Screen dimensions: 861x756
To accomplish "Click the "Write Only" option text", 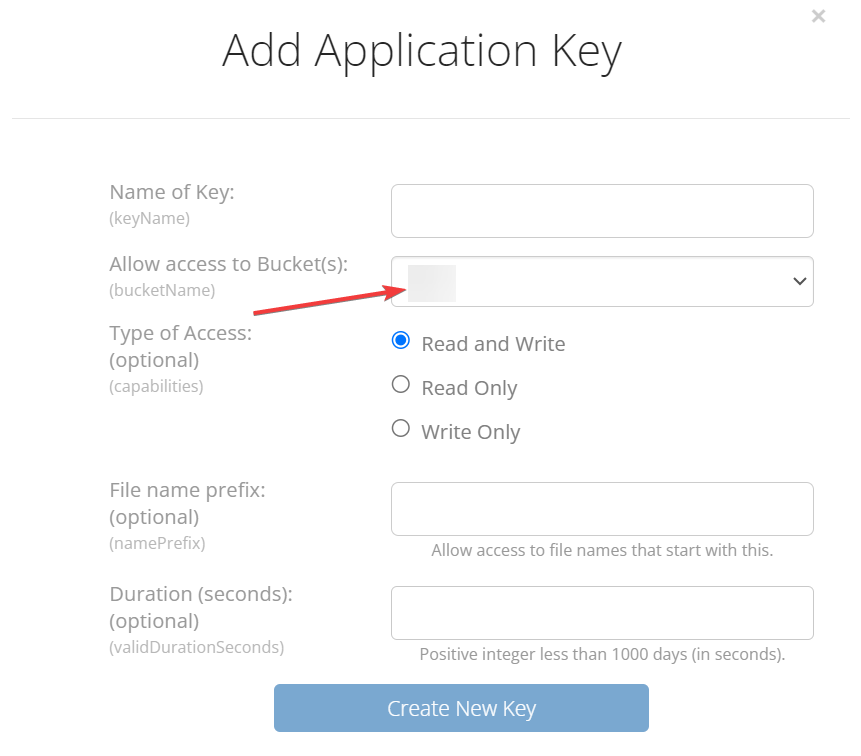I will [x=471, y=432].
